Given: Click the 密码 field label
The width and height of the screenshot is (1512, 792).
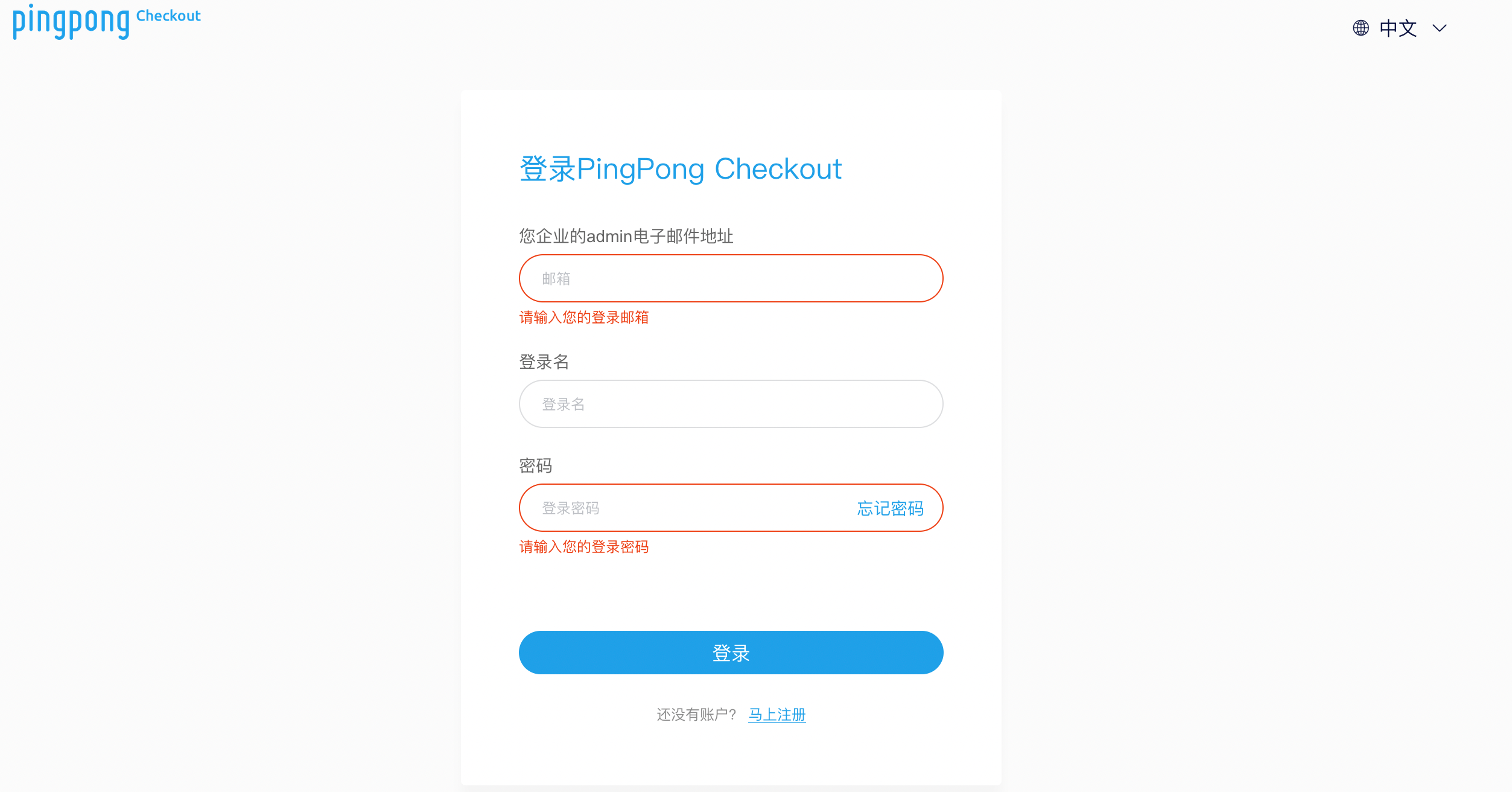Looking at the screenshot, I should click(536, 465).
